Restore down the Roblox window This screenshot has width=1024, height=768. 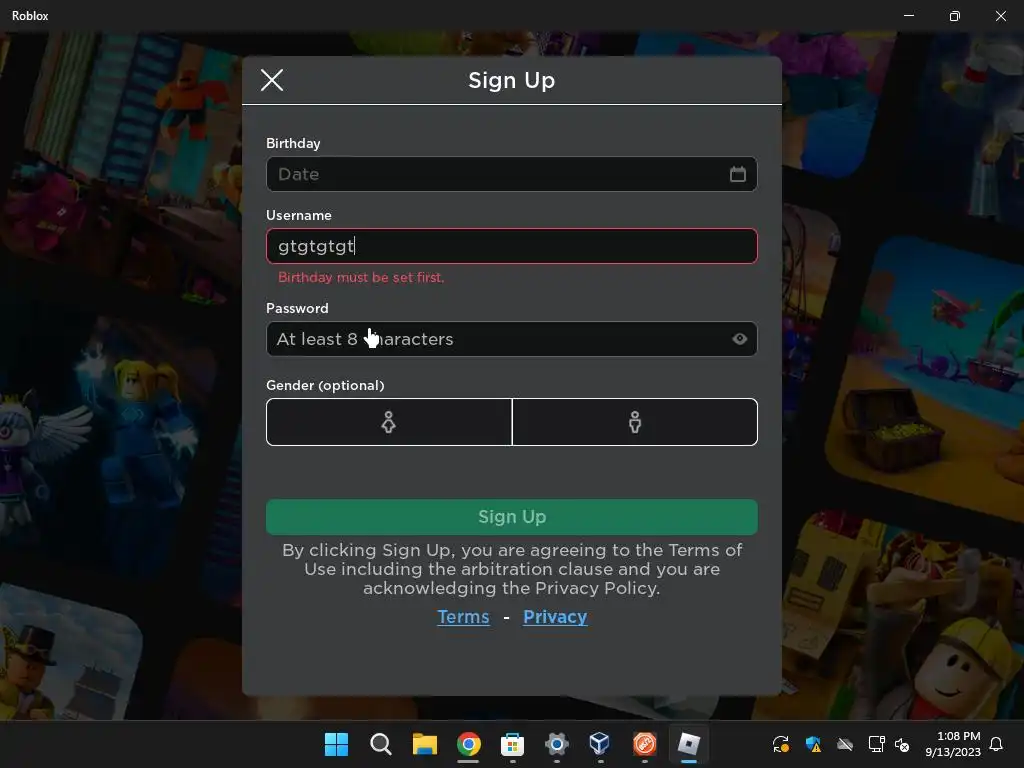coord(955,16)
